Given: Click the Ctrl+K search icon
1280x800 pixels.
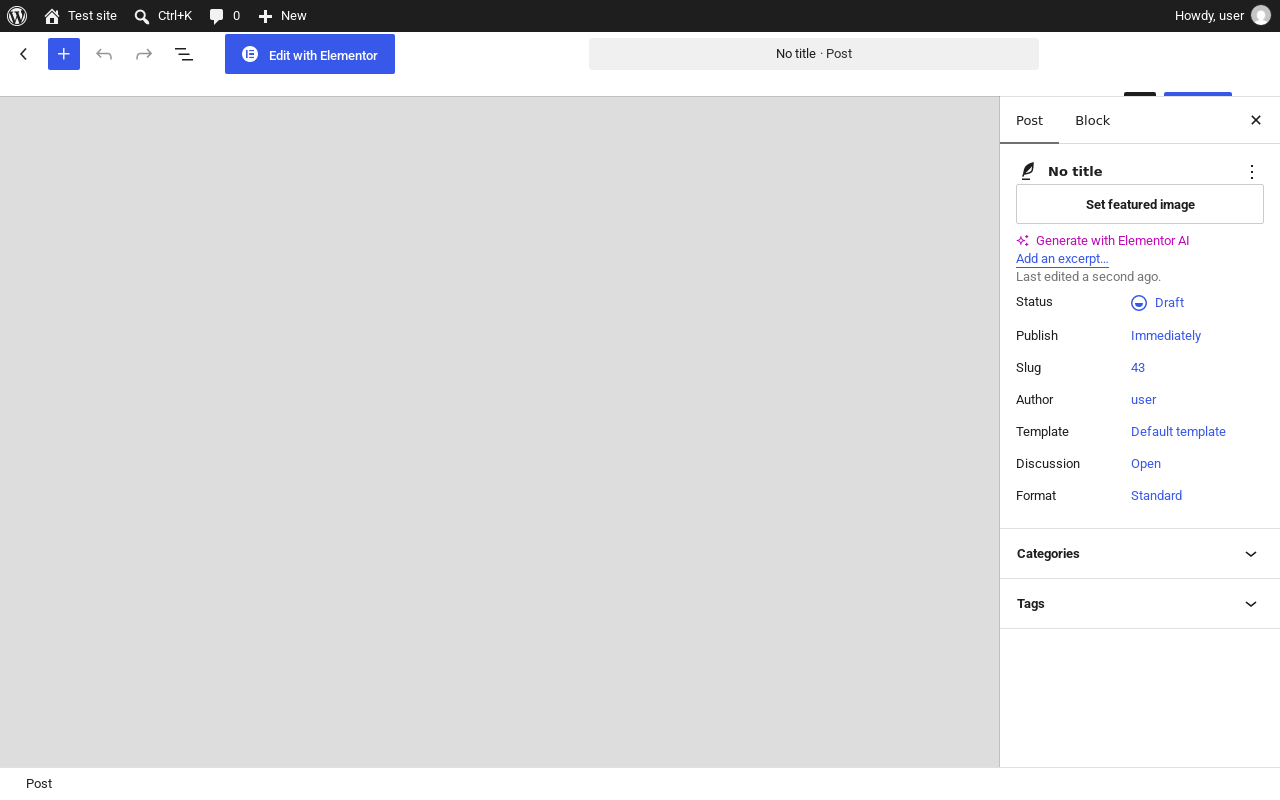Looking at the screenshot, I should (x=142, y=16).
